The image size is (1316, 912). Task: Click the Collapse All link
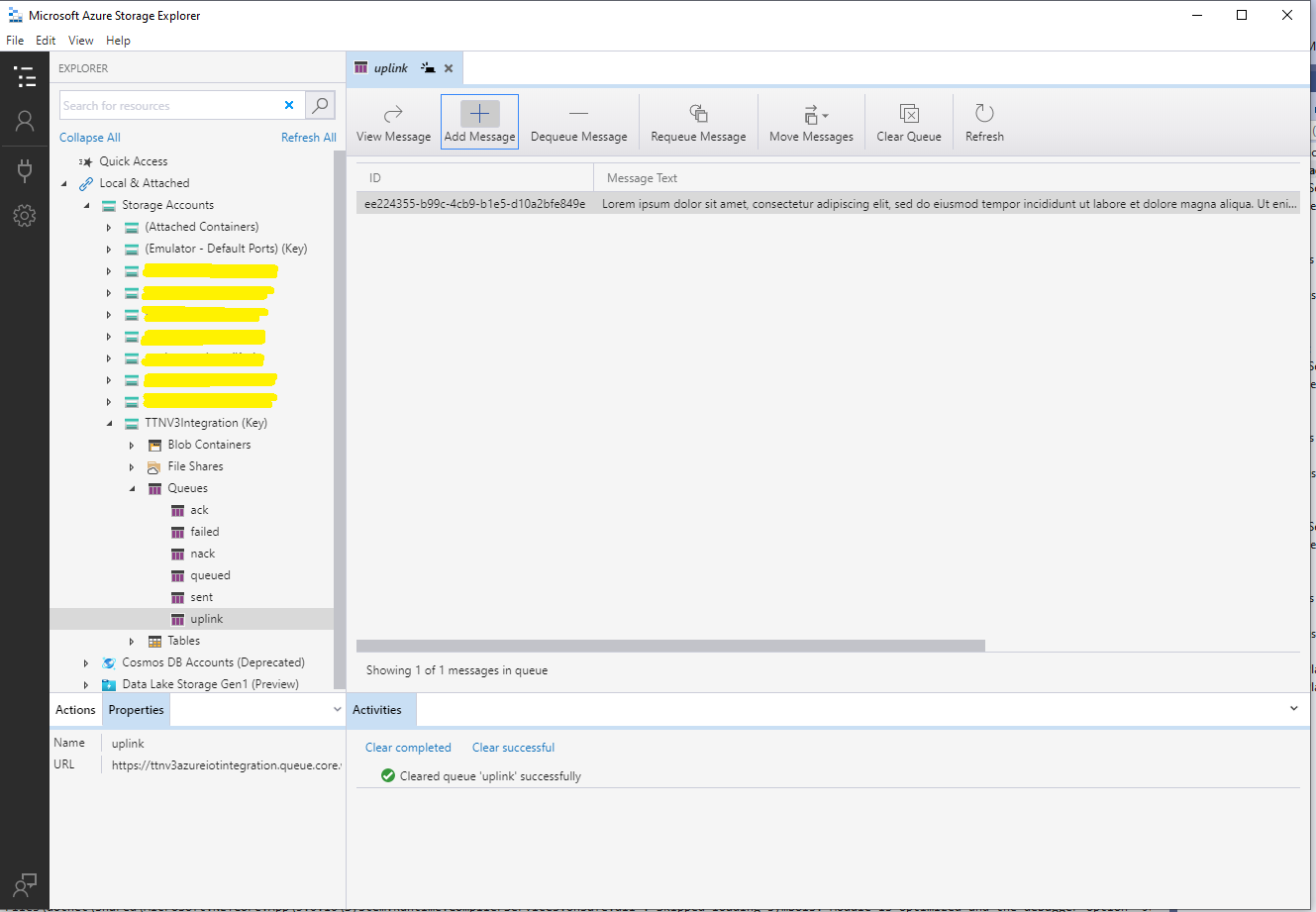(x=90, y=138)
